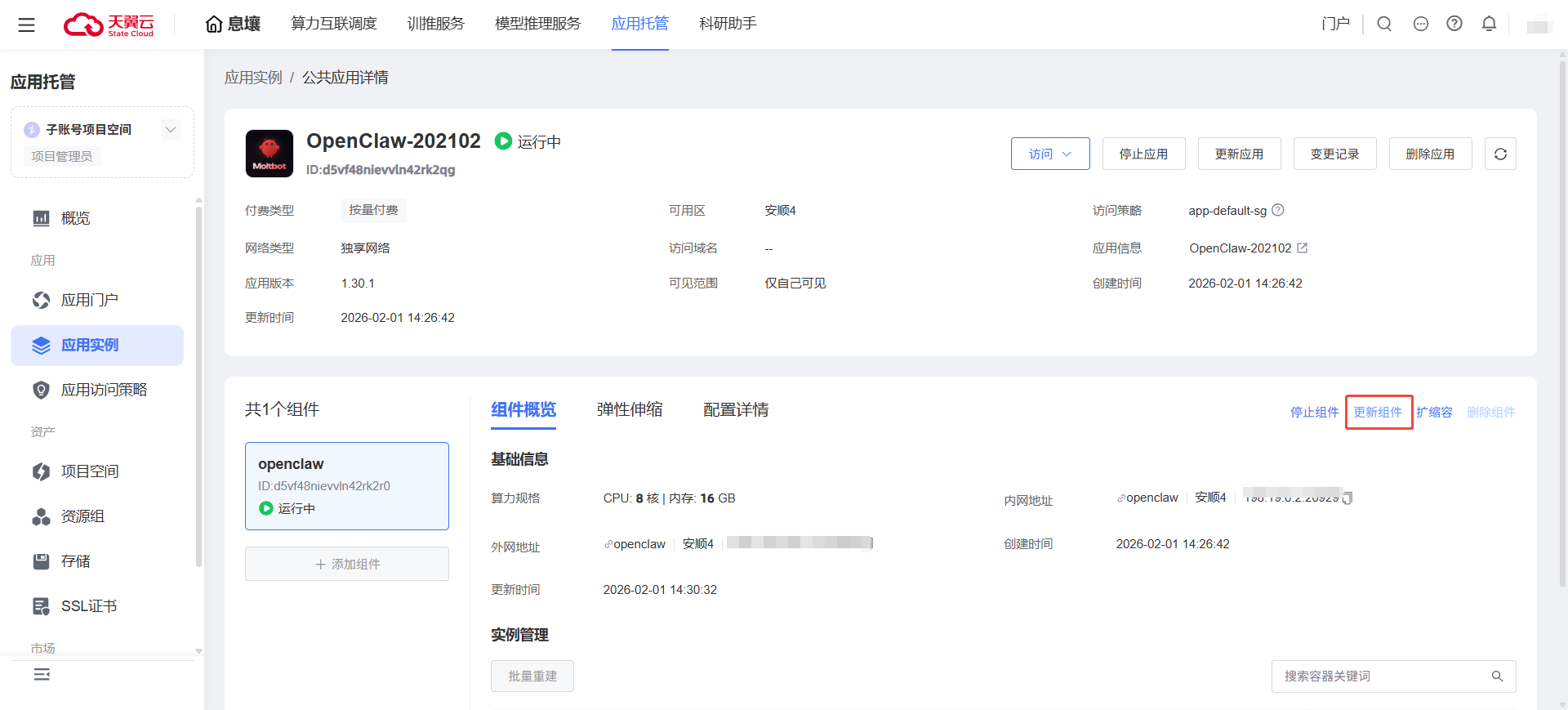The image size is (1568, 710).
Task: Expand the 访问 dropdown button
Action: (1049, 154)
